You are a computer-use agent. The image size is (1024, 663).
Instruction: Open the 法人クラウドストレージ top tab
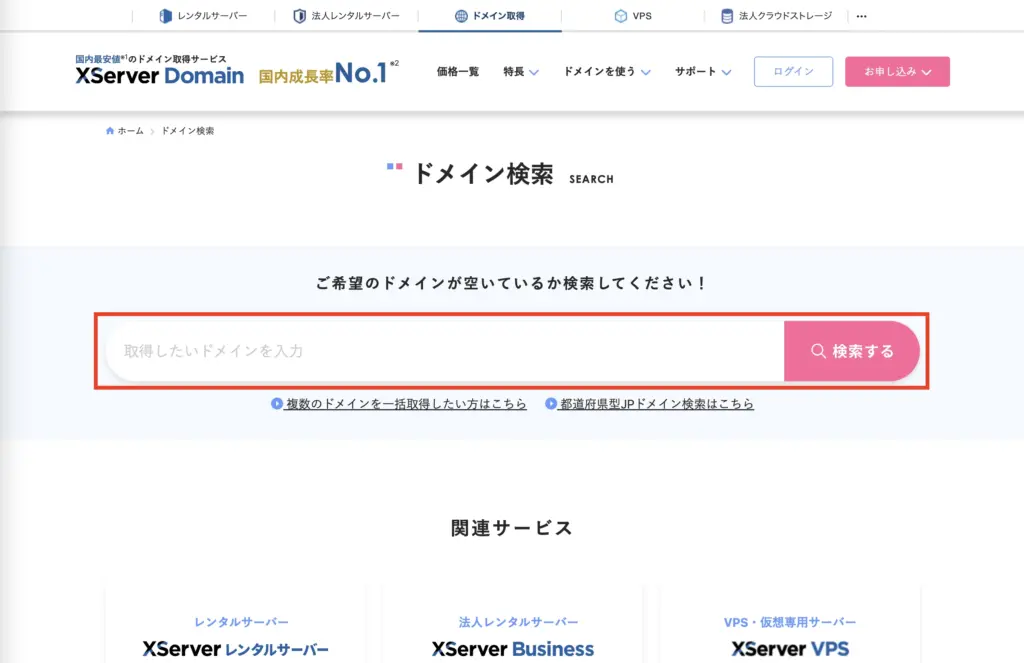click(x=776, y=16)
